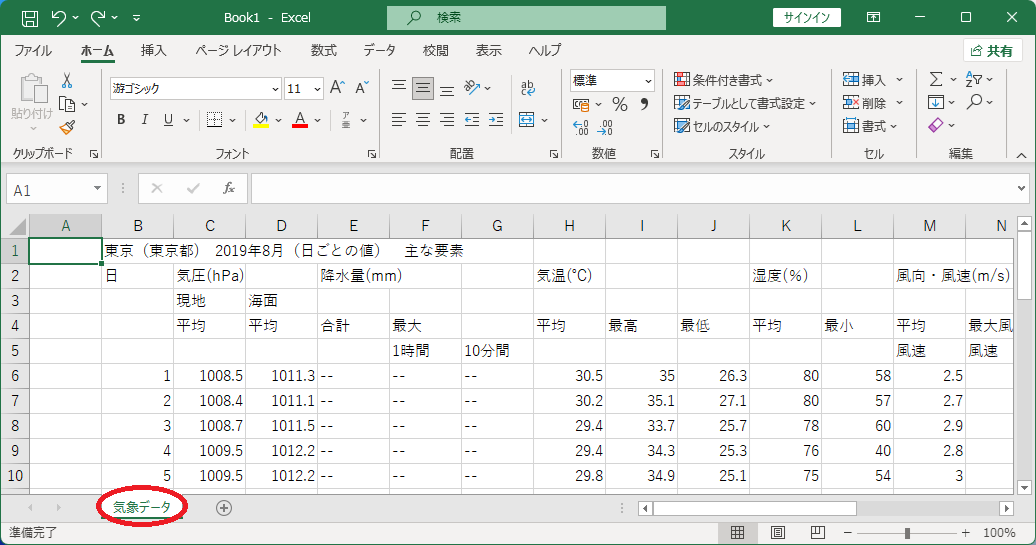Toggle middle vertical alignment
Image resolution: width=1036 pixels, height=545 pixels.
click(423, 87)
